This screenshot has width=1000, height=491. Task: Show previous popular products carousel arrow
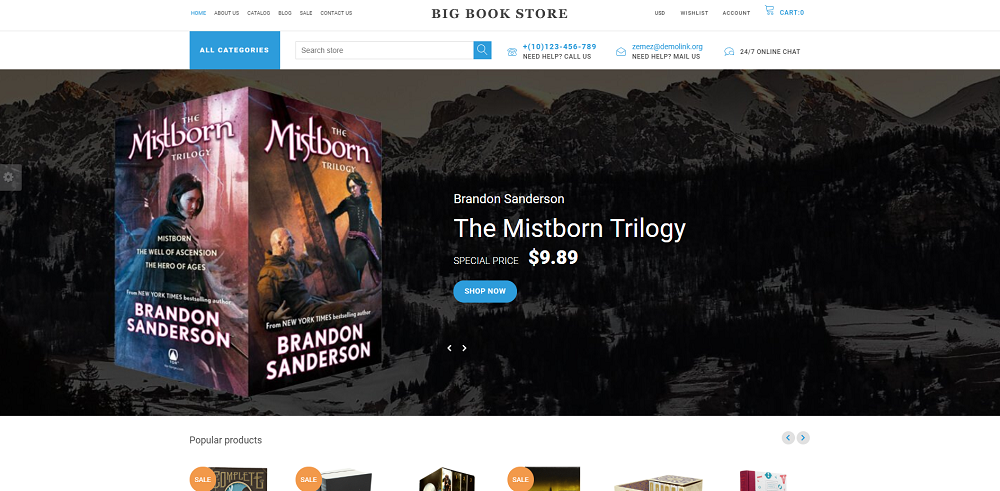(x=788, y=437)
